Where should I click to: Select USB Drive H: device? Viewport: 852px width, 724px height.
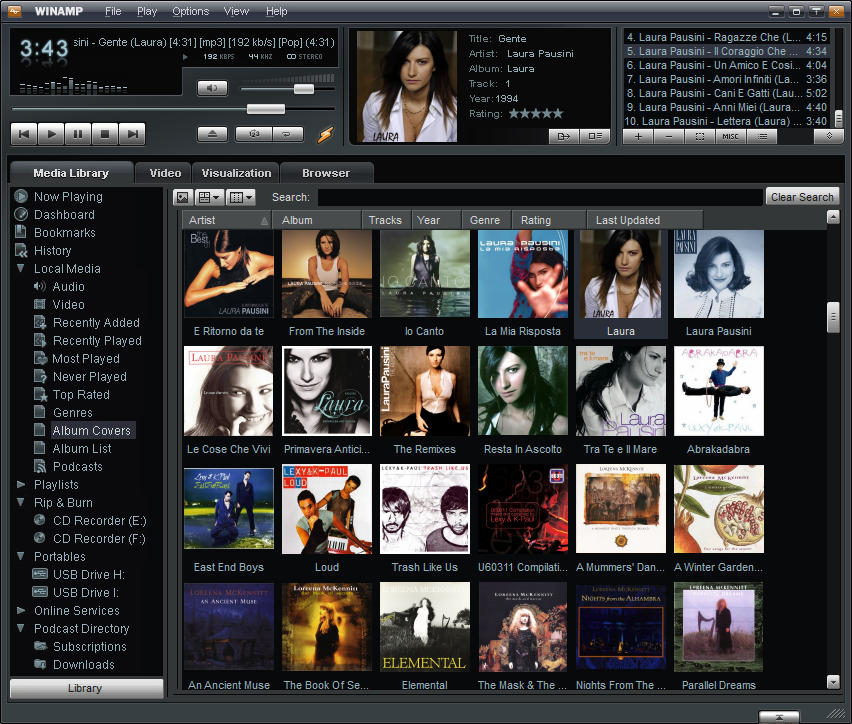89,575
